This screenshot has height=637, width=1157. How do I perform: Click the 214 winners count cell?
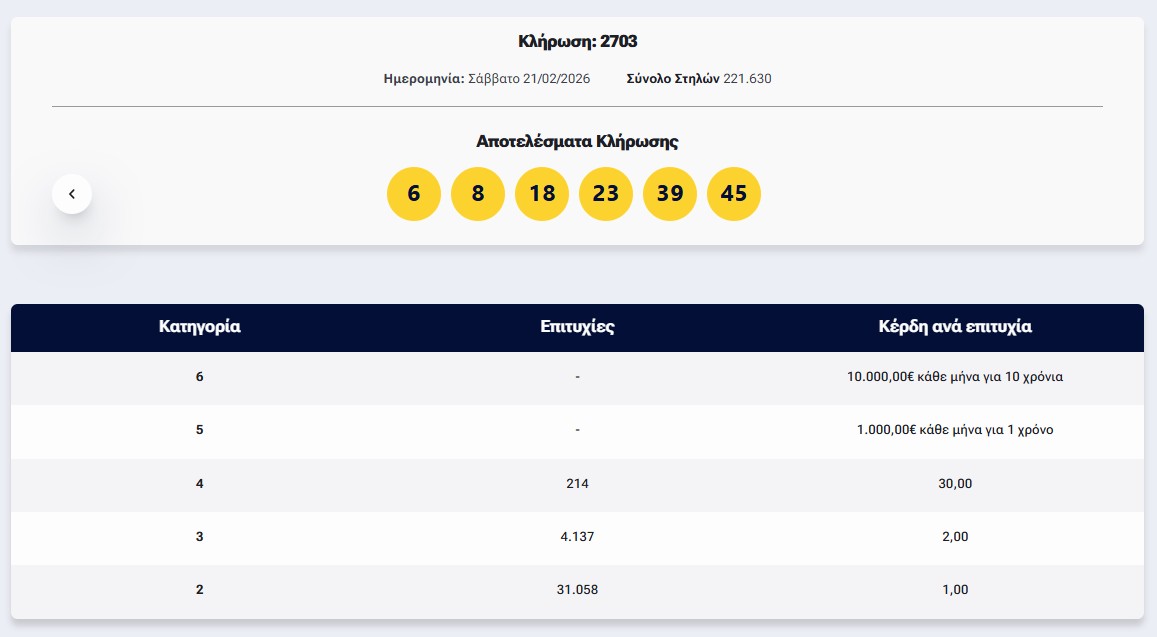click(577, 483)
